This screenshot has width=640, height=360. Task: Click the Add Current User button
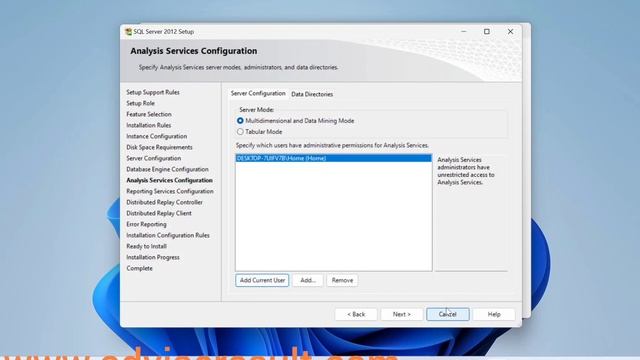click(262, 280)
